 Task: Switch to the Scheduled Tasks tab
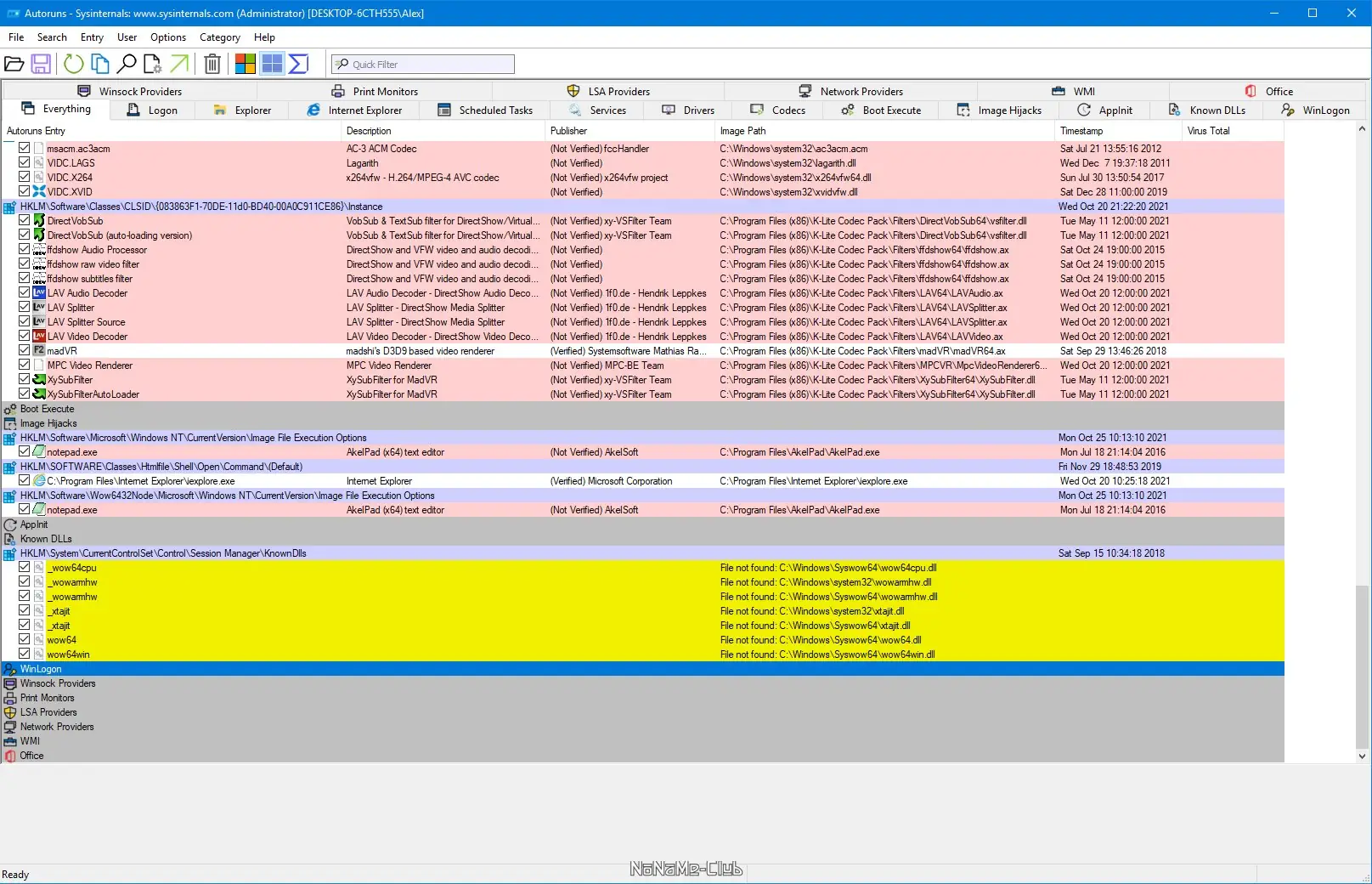[x=485, y=110]
